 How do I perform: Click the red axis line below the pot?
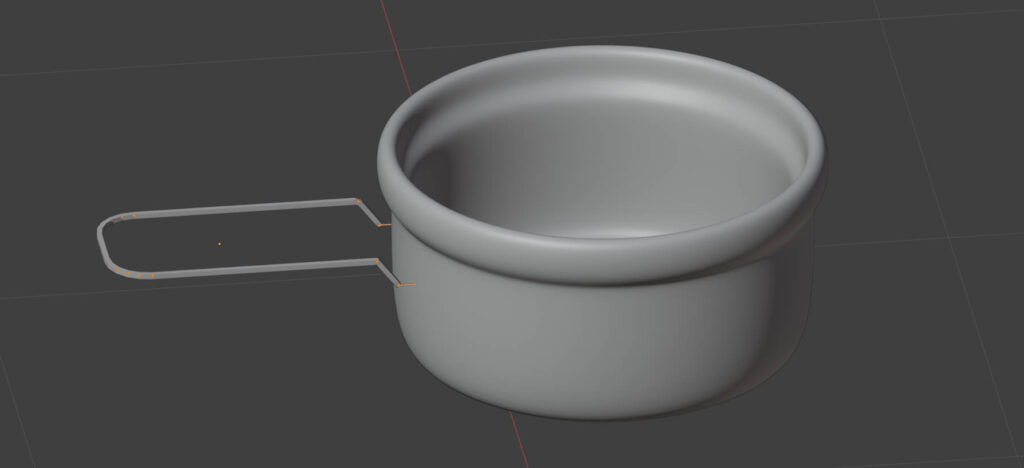pos(519,440)
